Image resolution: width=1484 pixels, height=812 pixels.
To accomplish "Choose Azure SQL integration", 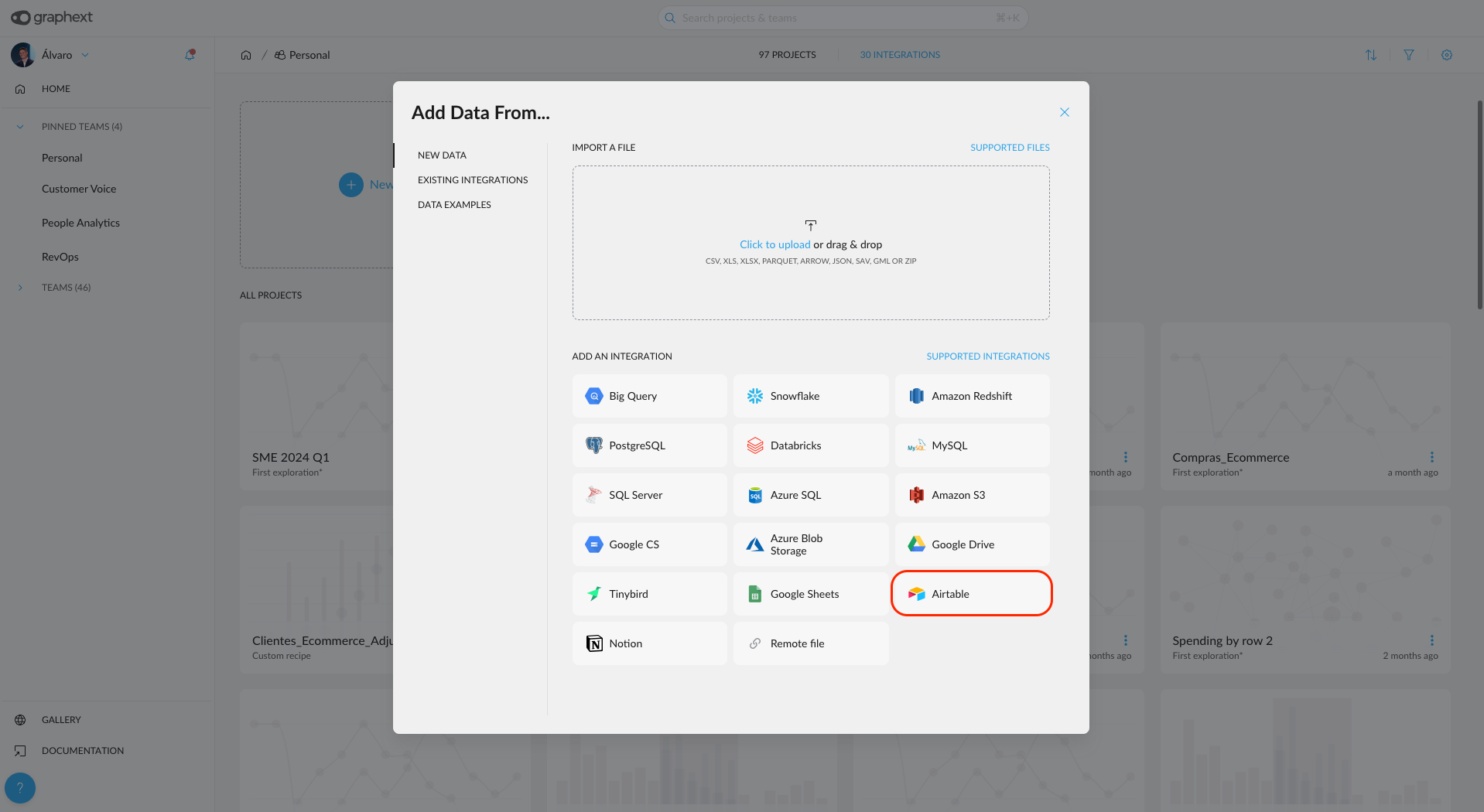I will 811,495.
